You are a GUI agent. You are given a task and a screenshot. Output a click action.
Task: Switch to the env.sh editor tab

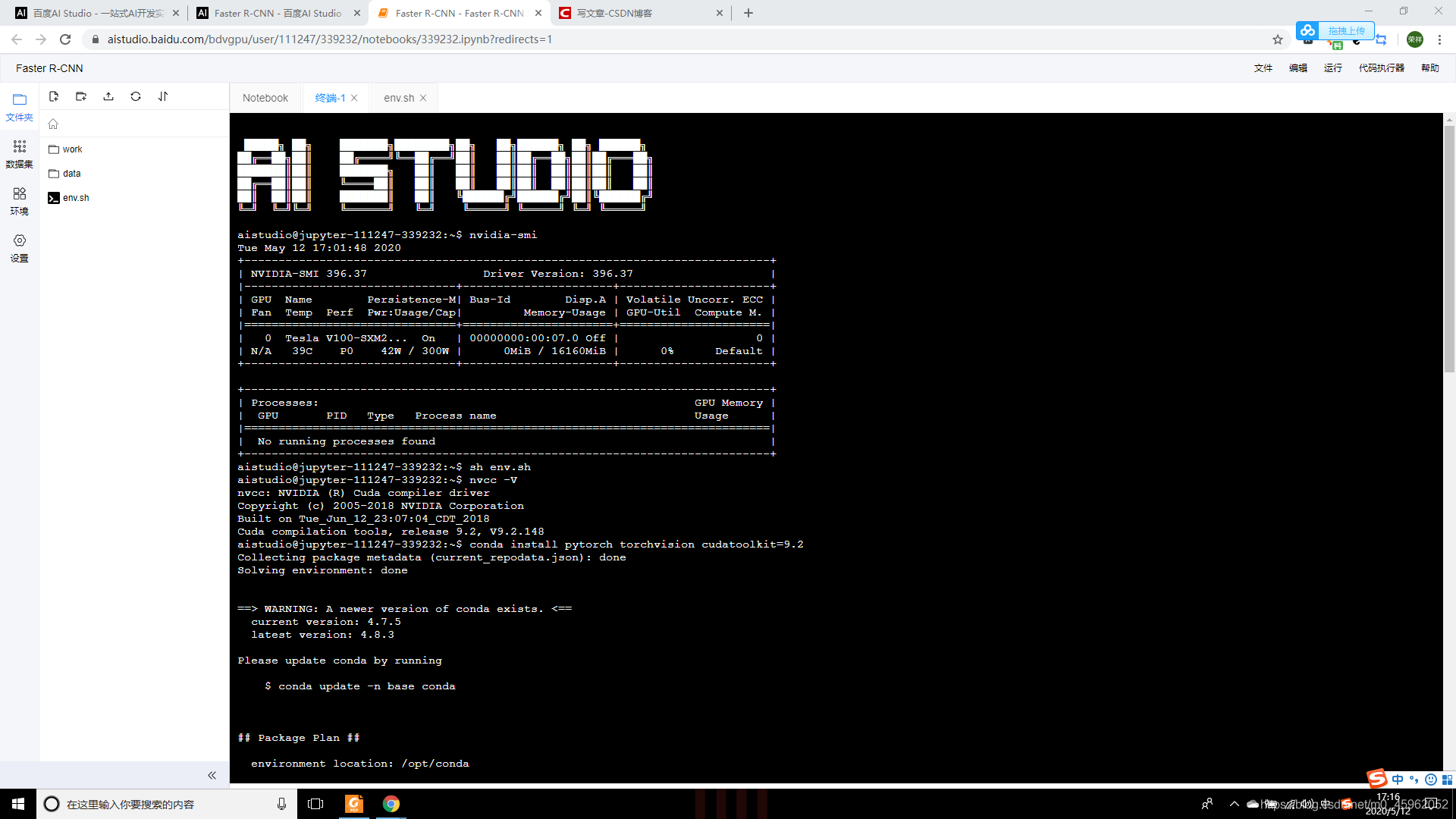click(399, 98)
